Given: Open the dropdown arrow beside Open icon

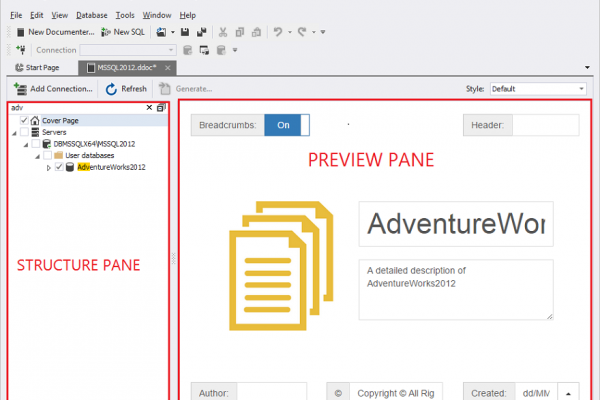Looking at the screenshot, I should coord(173,32).
